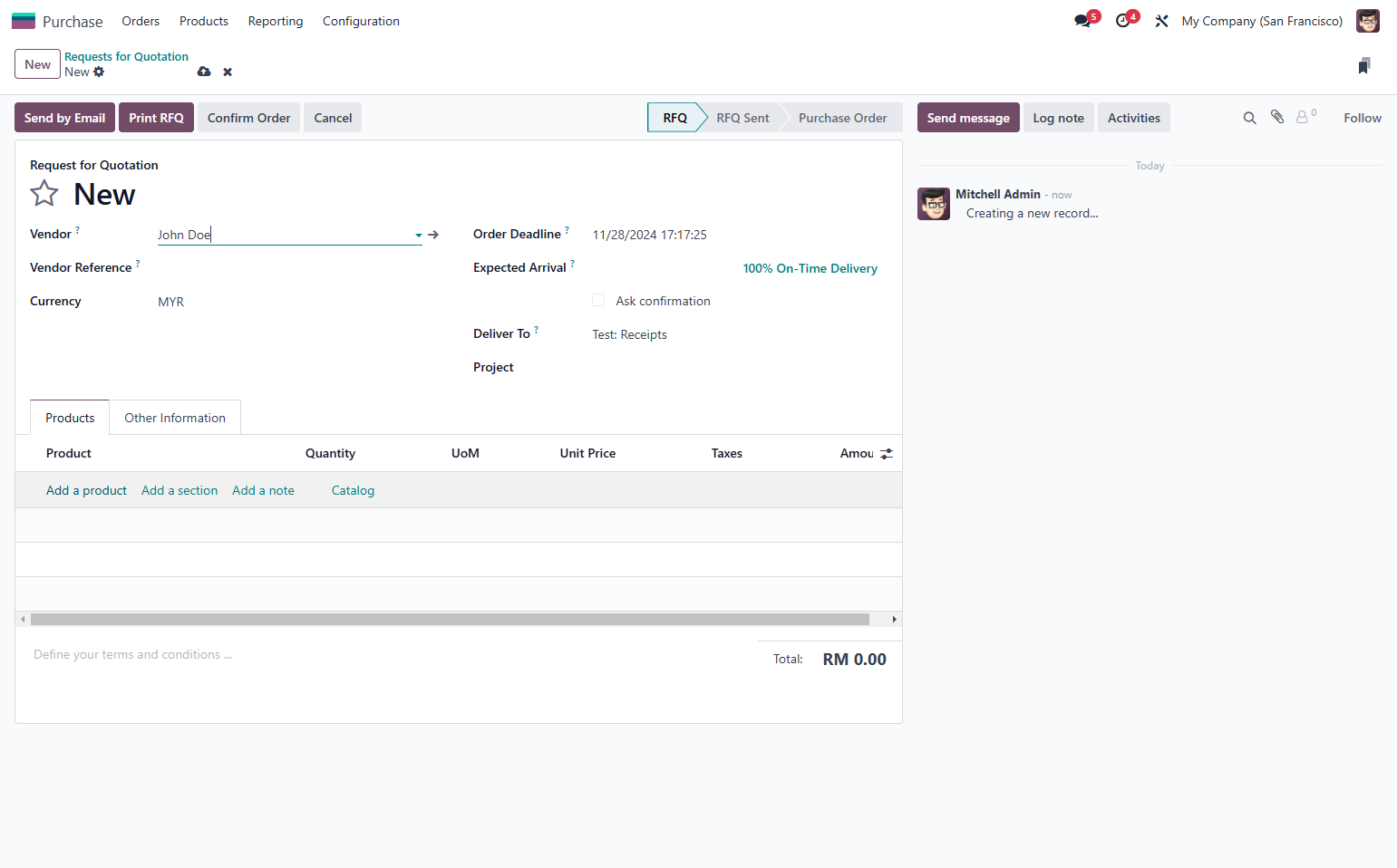
Task: Click Add a product link
Action: tap(86, 490)
